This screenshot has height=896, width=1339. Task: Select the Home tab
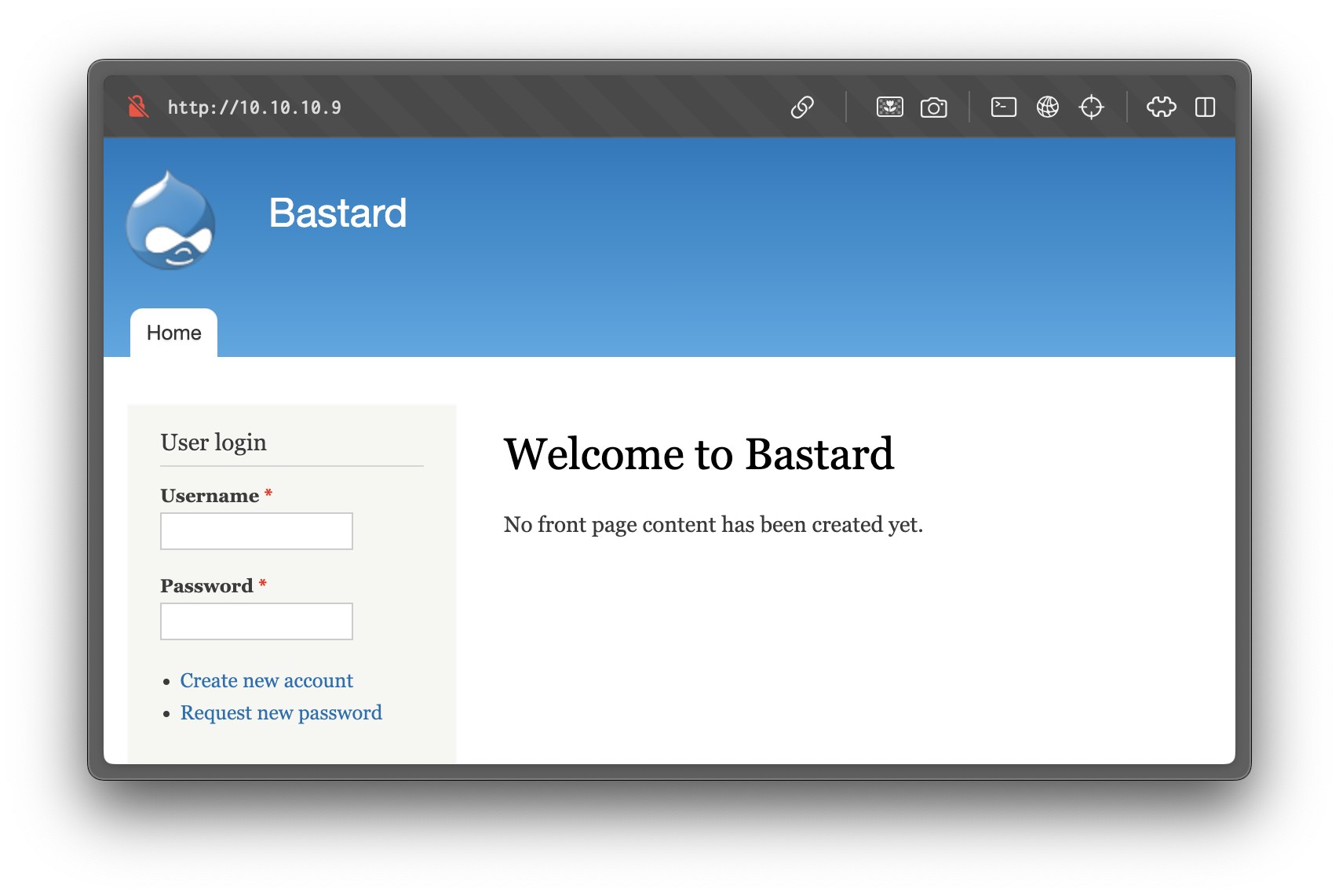[x=173, y=333]
